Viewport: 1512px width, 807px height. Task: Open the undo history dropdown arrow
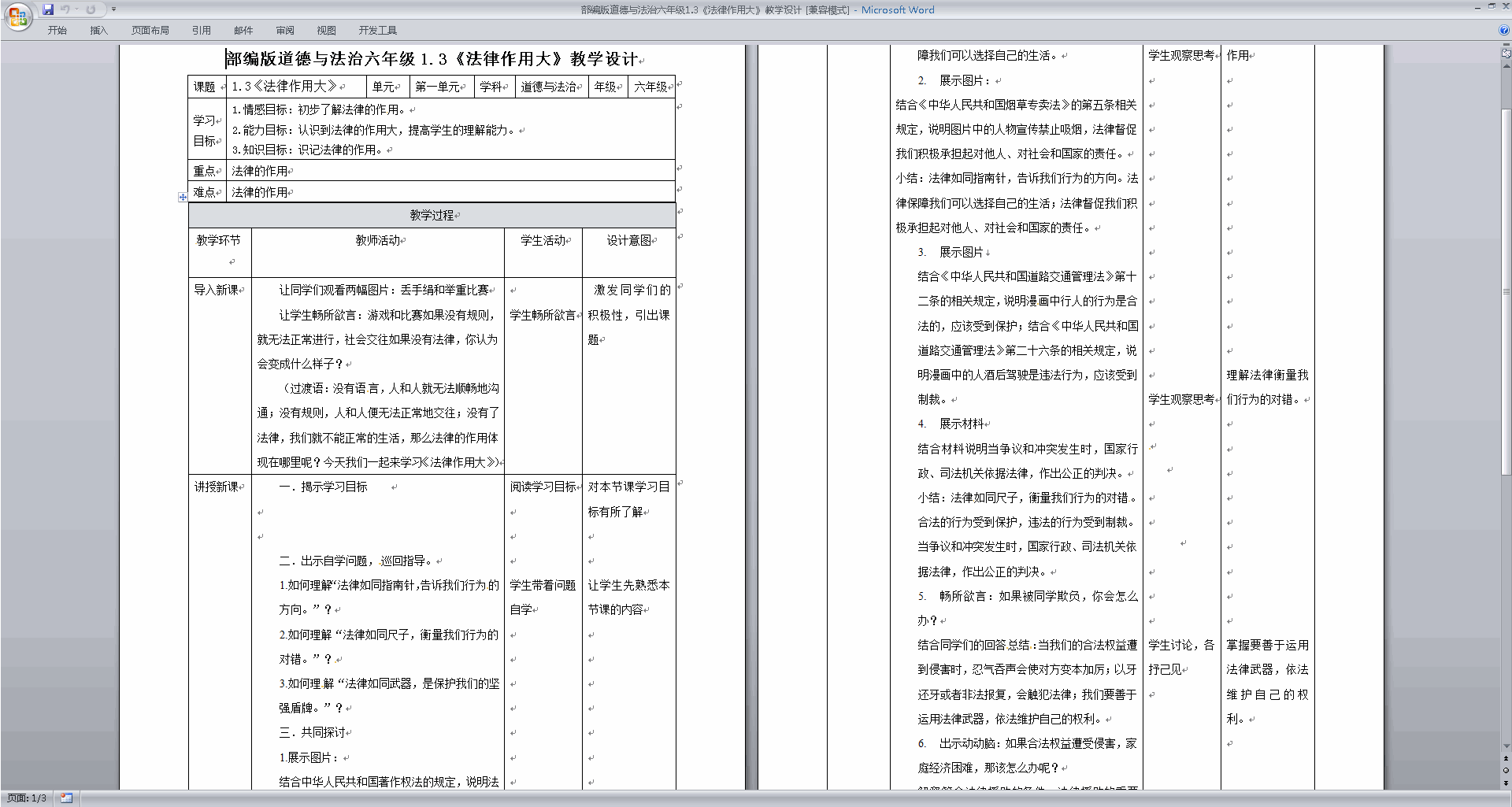pyautogui.click(x=77, y=9)
